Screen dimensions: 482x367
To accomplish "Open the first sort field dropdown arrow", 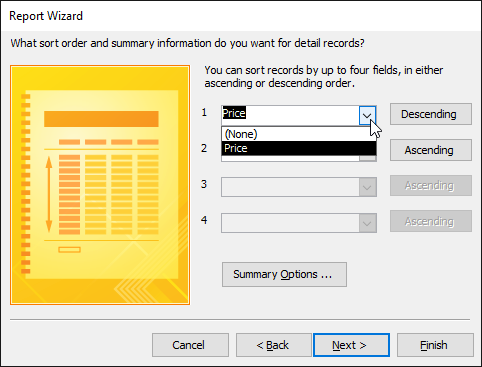I will click(367, 115).
